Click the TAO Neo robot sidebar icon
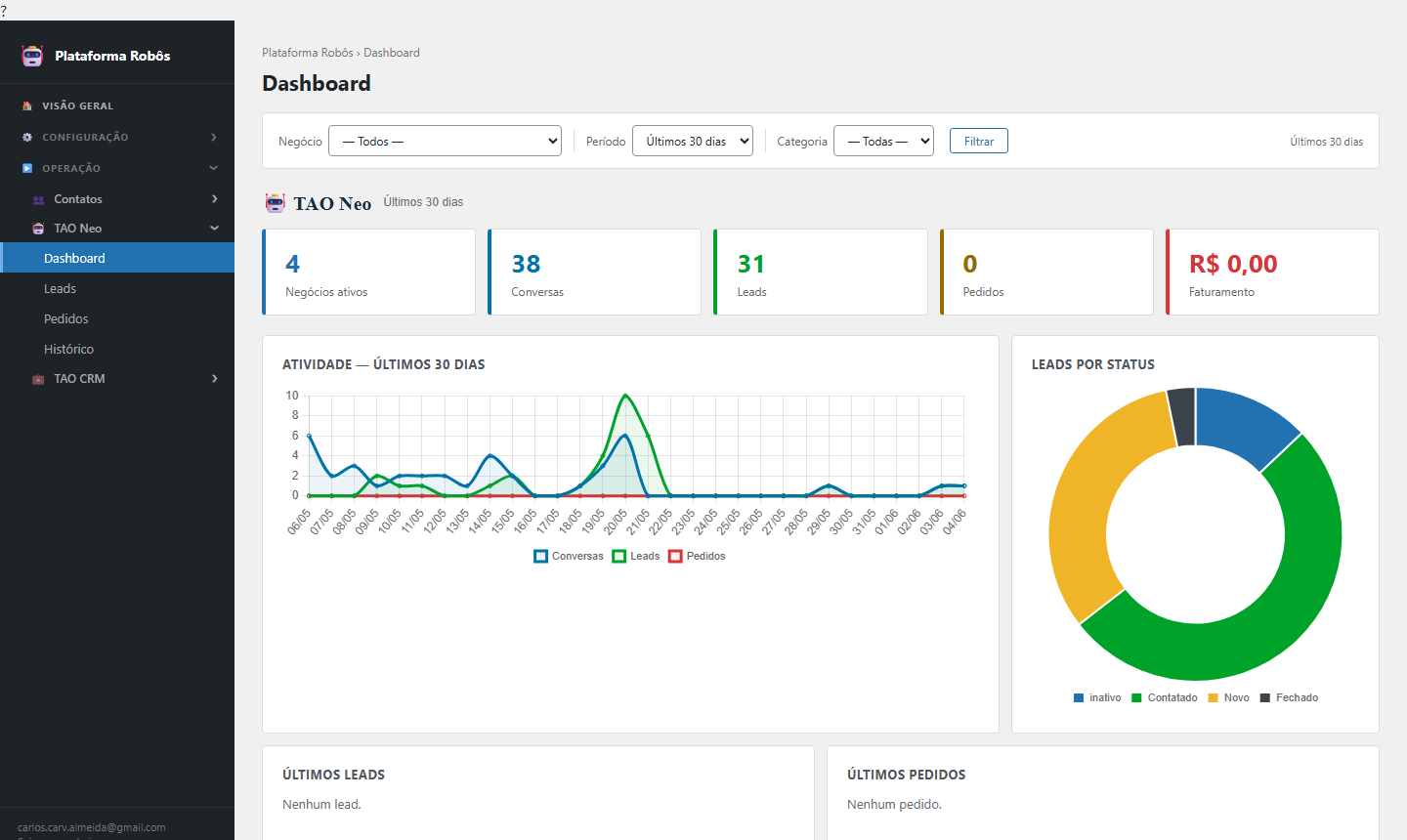 tap(38, 229)
